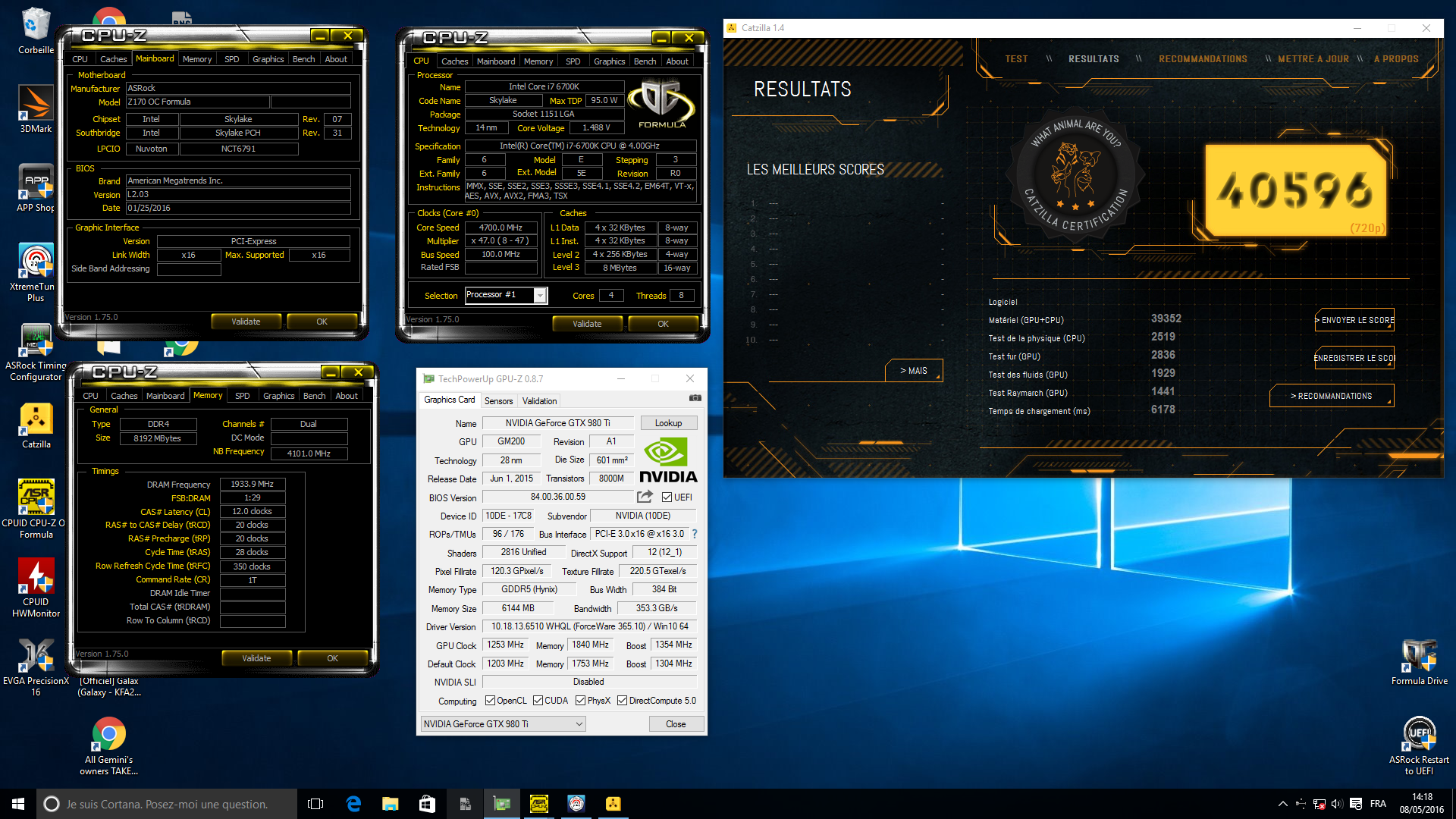The width and height of the screenshot is (1456, 819).
Task: Open A PROPOS tab in Catzilla
Action: tap(1396, 59)
